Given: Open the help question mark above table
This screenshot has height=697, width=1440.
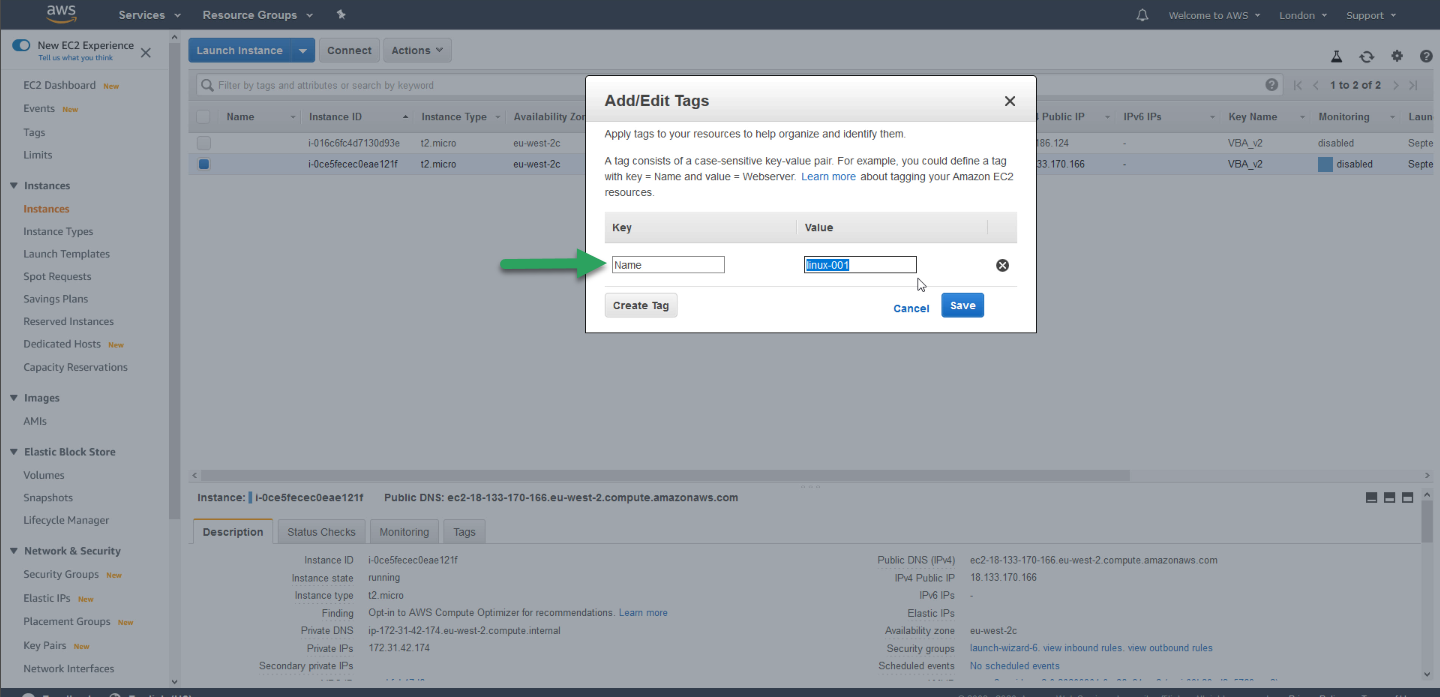Looking at the screenshot, I should 1426,57.
